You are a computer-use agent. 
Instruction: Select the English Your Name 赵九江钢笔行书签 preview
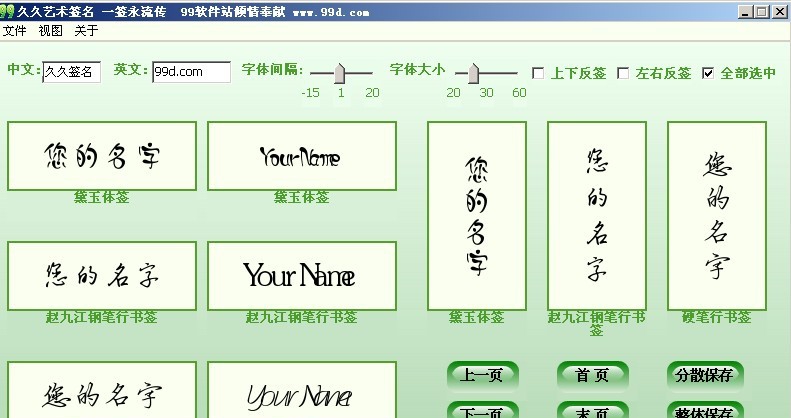pos(302,276)
